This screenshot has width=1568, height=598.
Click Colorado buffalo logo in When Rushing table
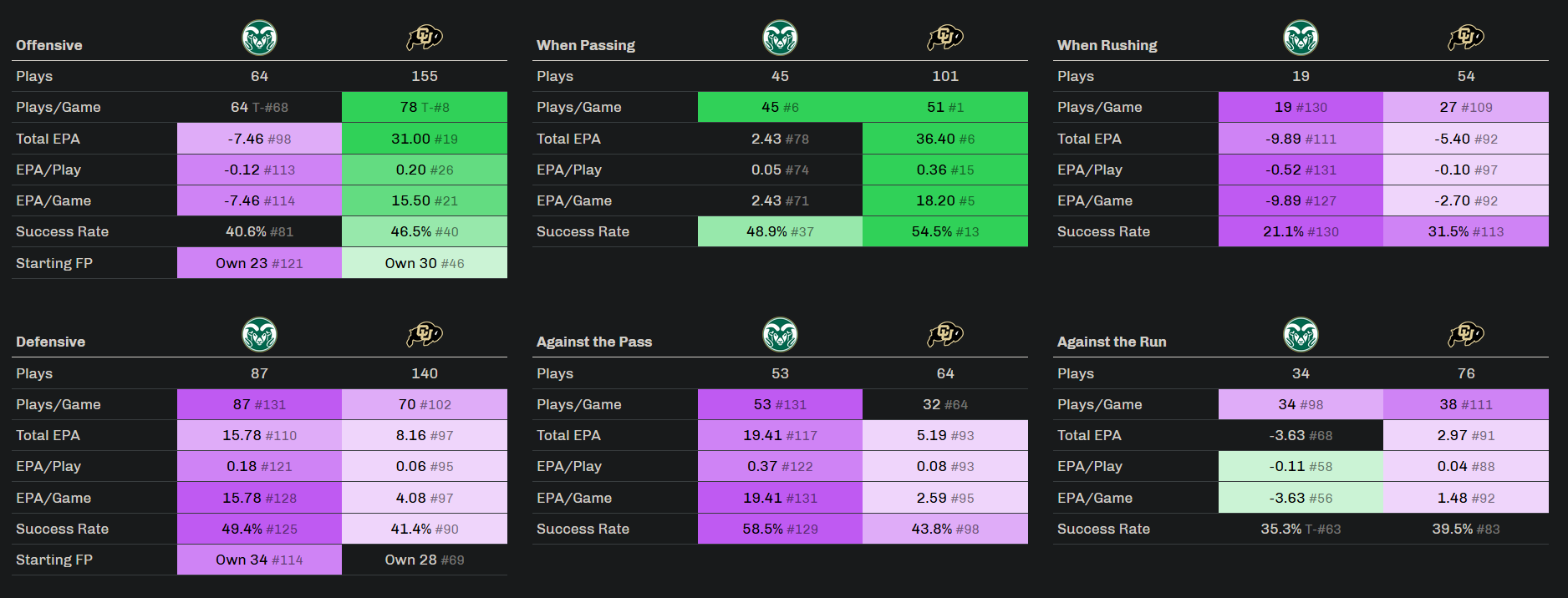tap(1466, 38)
